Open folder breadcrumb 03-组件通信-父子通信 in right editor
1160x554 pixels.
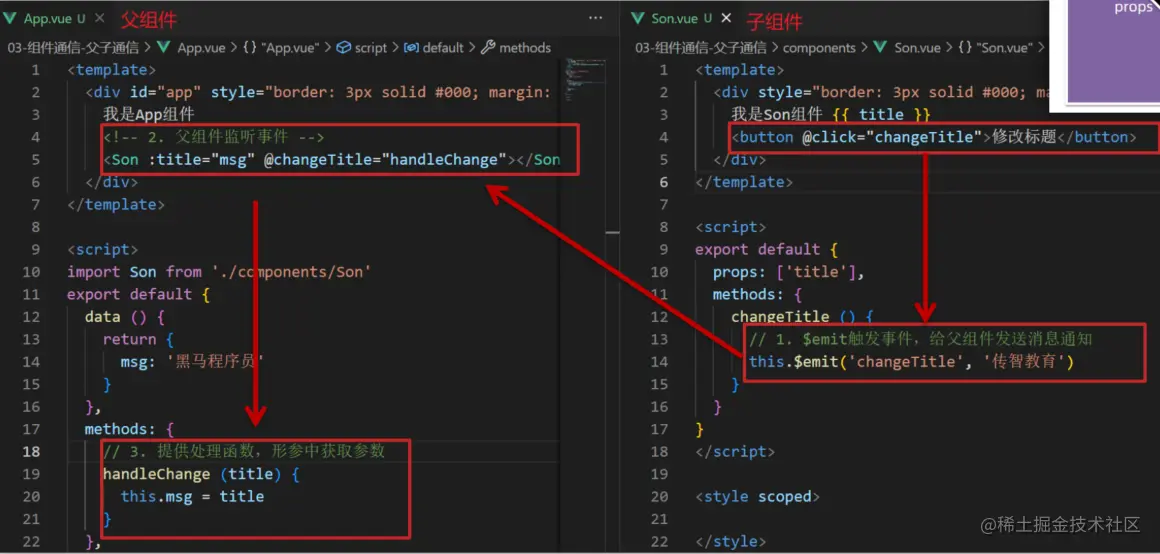[x=701, y=48]
